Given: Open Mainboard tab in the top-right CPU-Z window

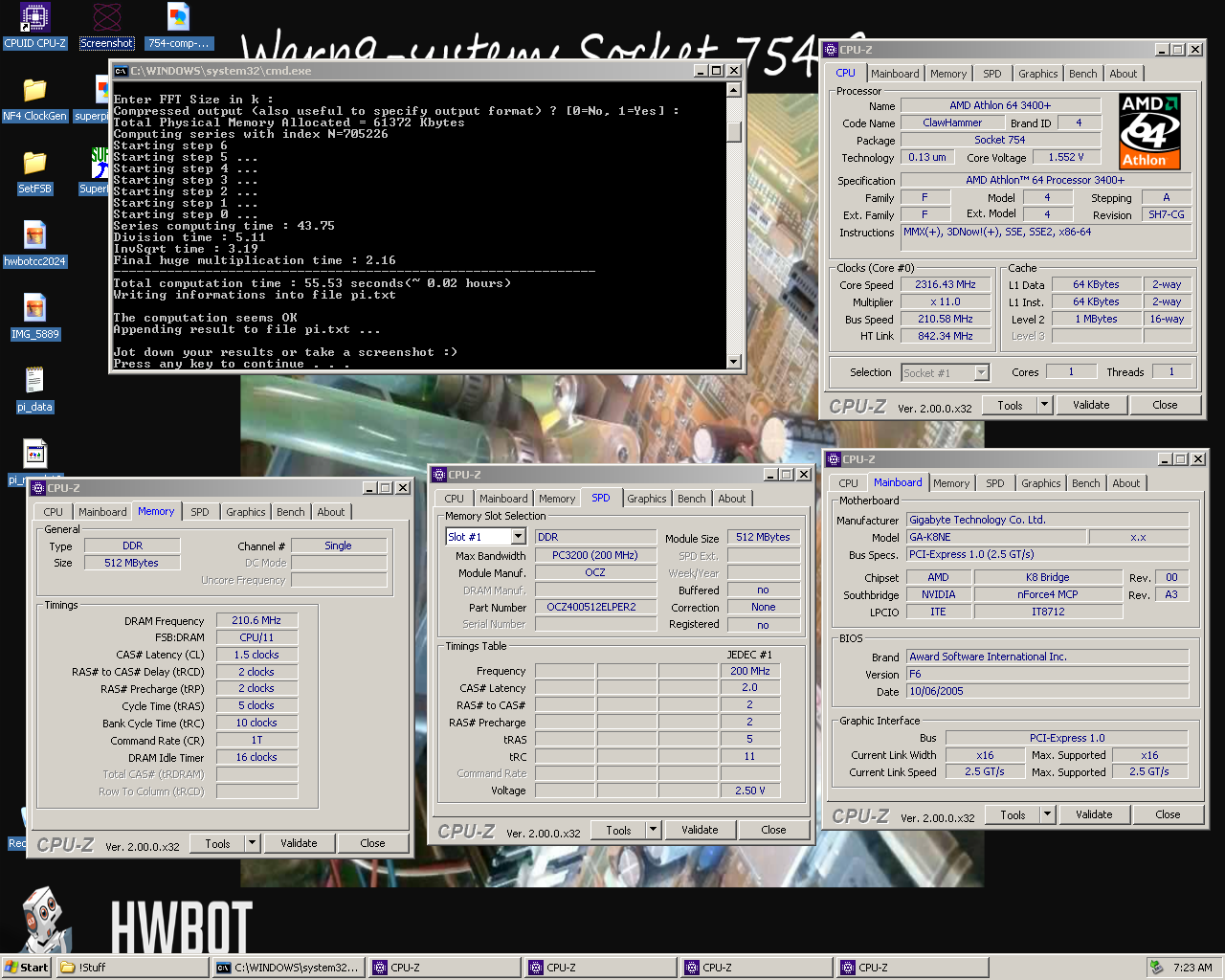Looking at the screenshot, I should [x=895, y=74].
